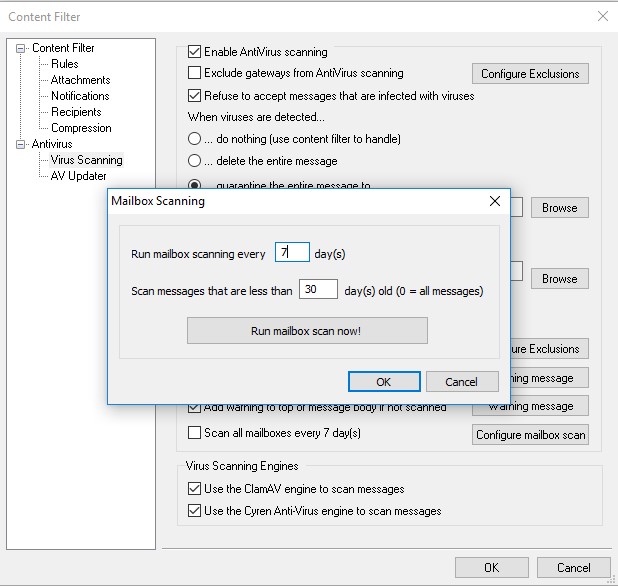This screenshot has height=586, width=618.
Task: Open Recipients tree item
Action: (x=76, y=112)
